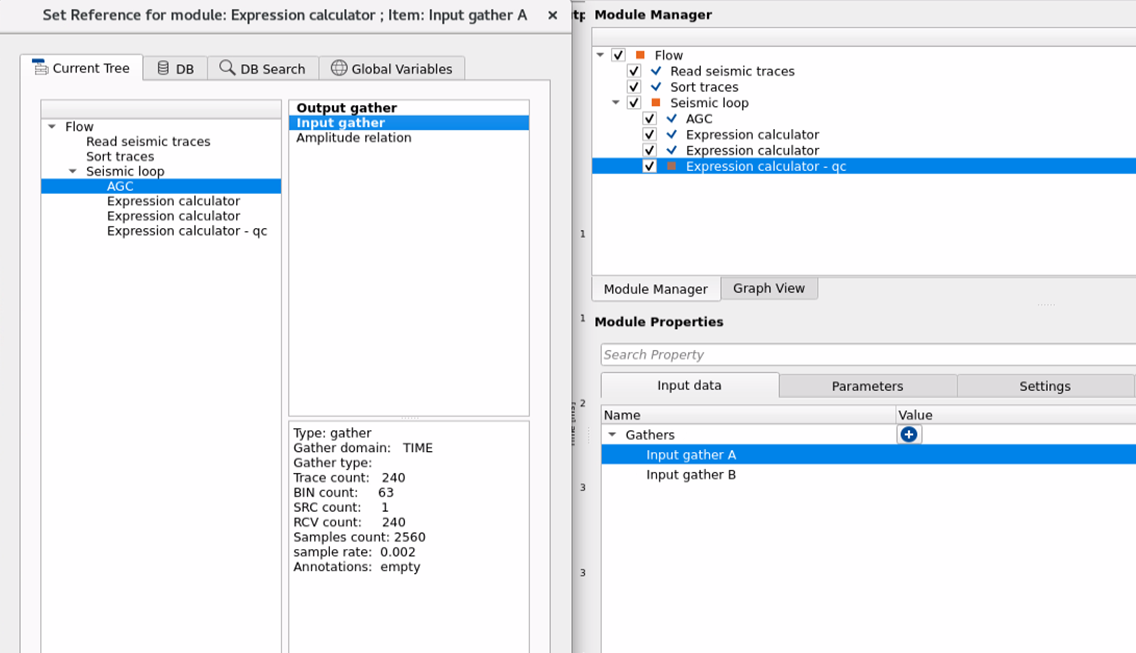The height and width of the screenshot is (653, 1136).
Task: Click the Global Variables globe icon
Action: [x=339, y=68]
